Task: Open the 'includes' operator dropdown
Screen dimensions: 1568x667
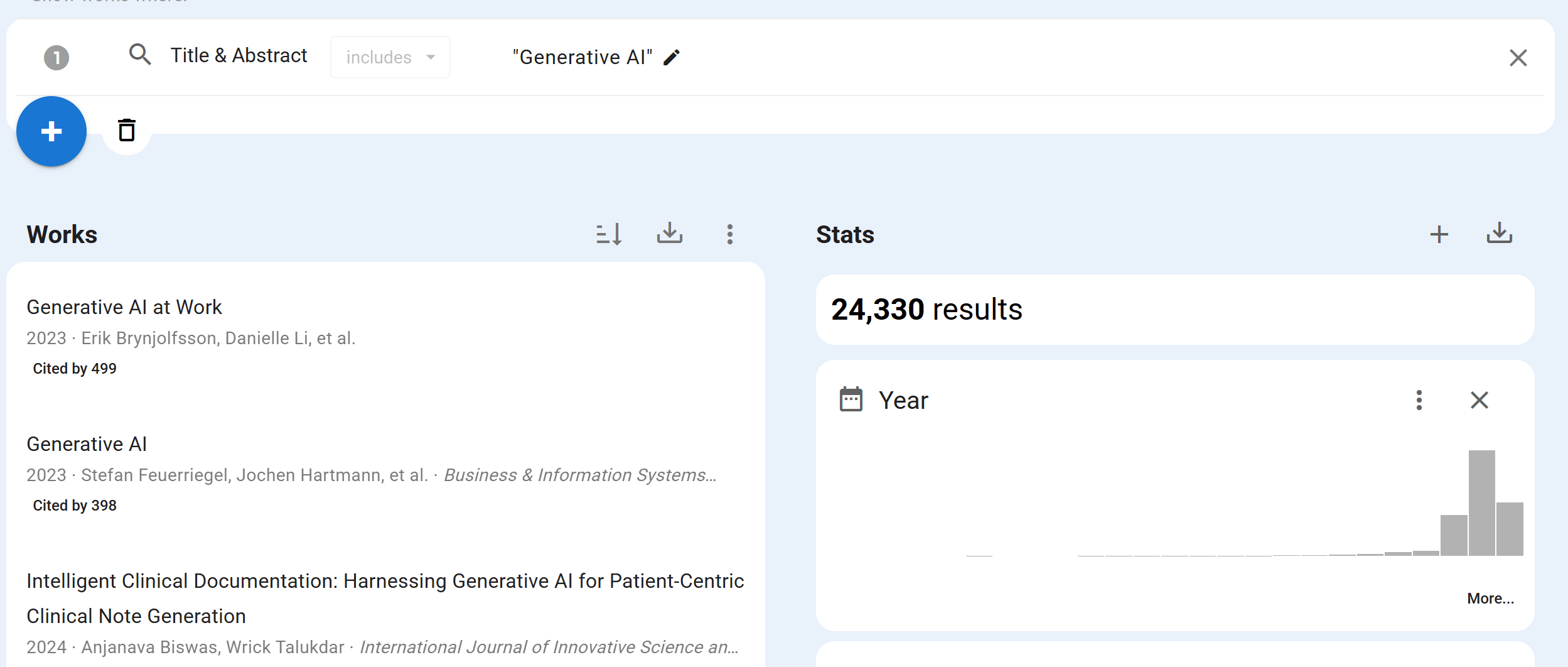Action: [390, 57]
